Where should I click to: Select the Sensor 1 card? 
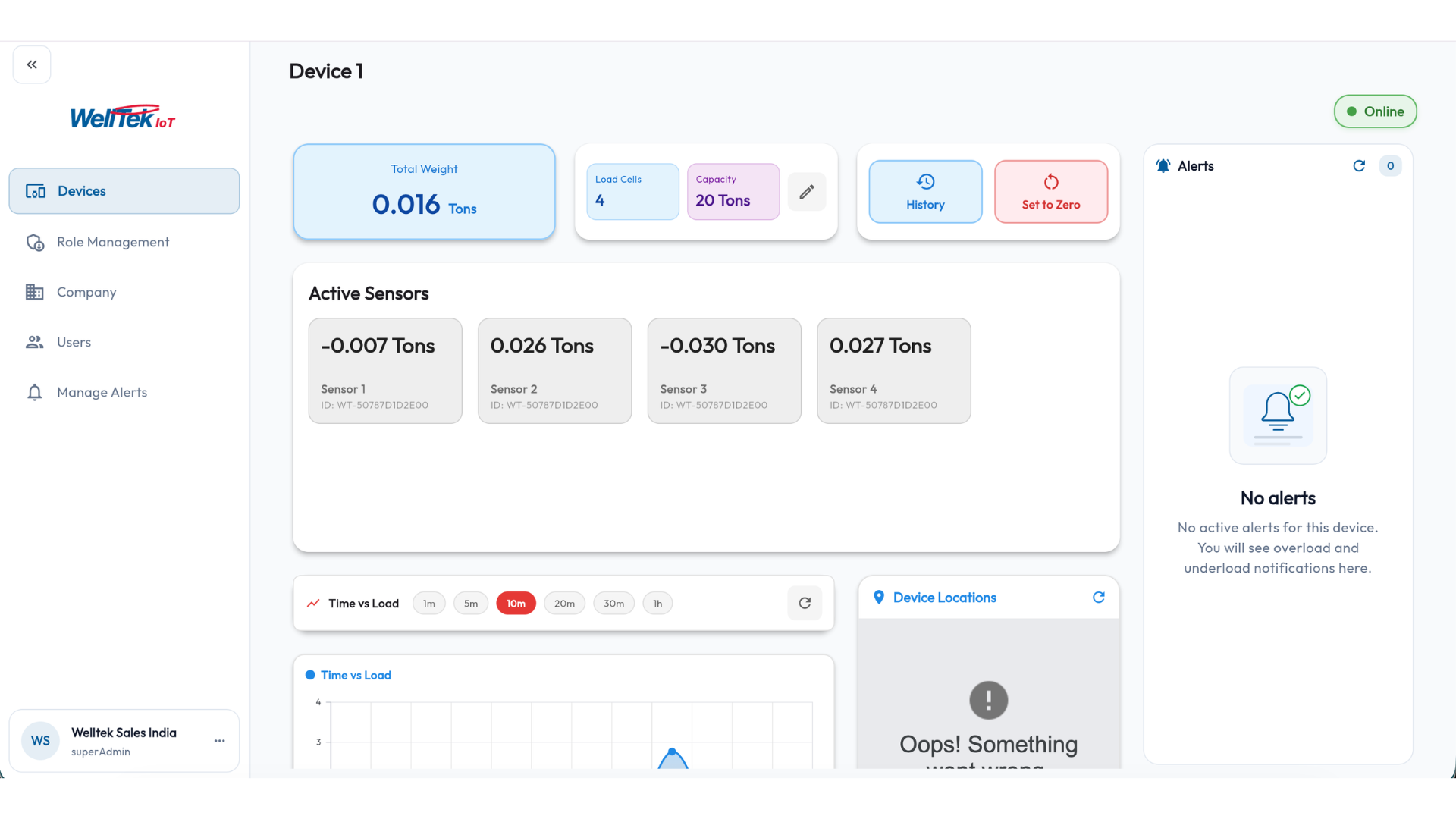pos(385,371)
